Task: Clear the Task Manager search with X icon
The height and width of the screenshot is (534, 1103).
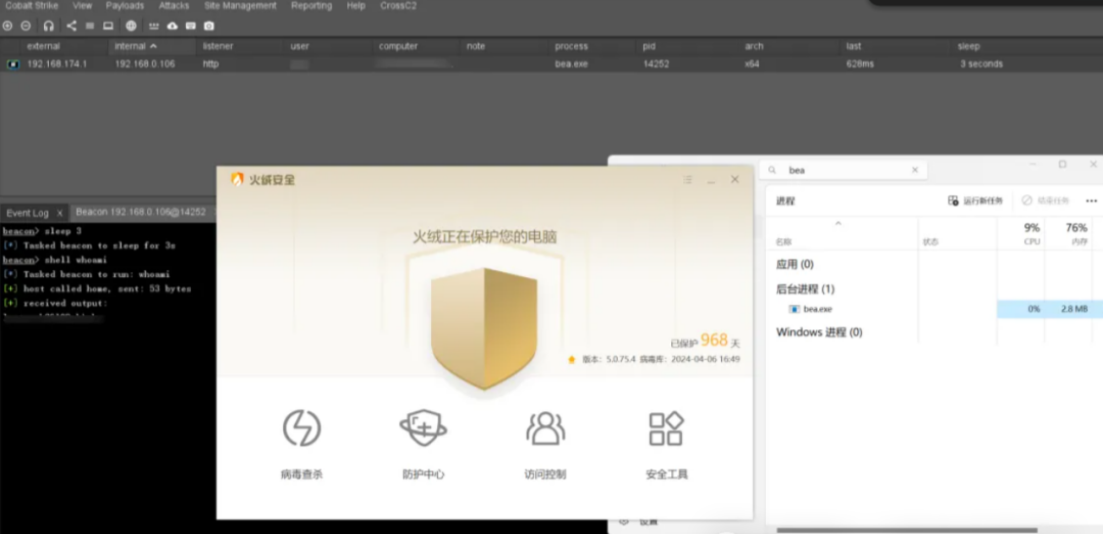Action: click(x=915, y=170)
